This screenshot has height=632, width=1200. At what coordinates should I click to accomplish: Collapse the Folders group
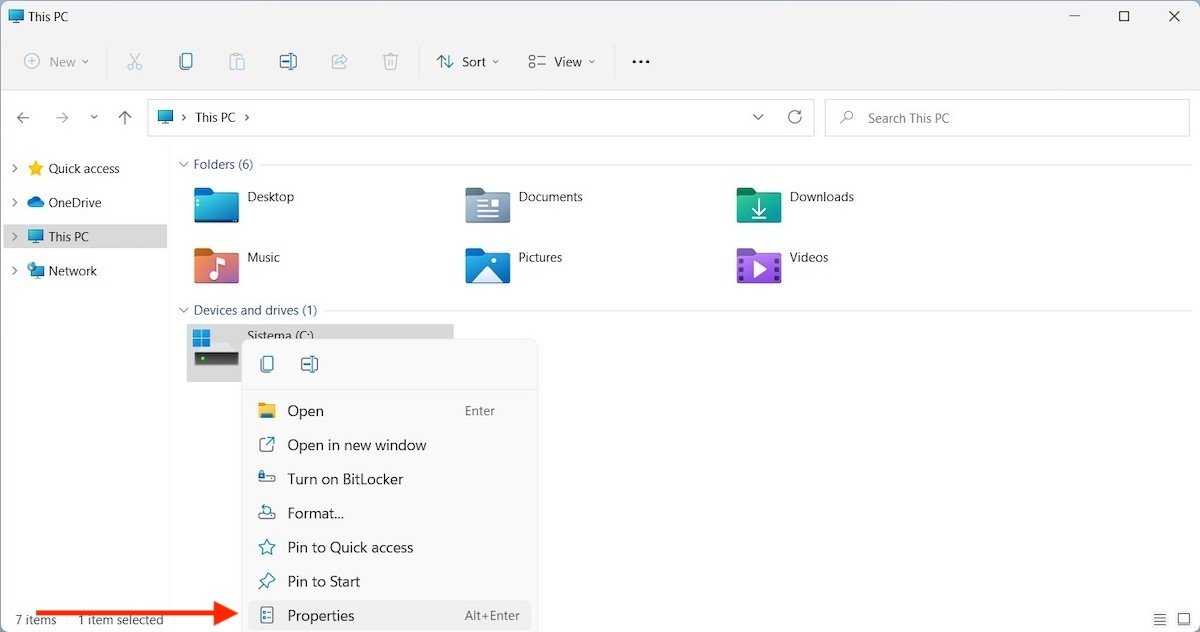[x=183, y=165]
